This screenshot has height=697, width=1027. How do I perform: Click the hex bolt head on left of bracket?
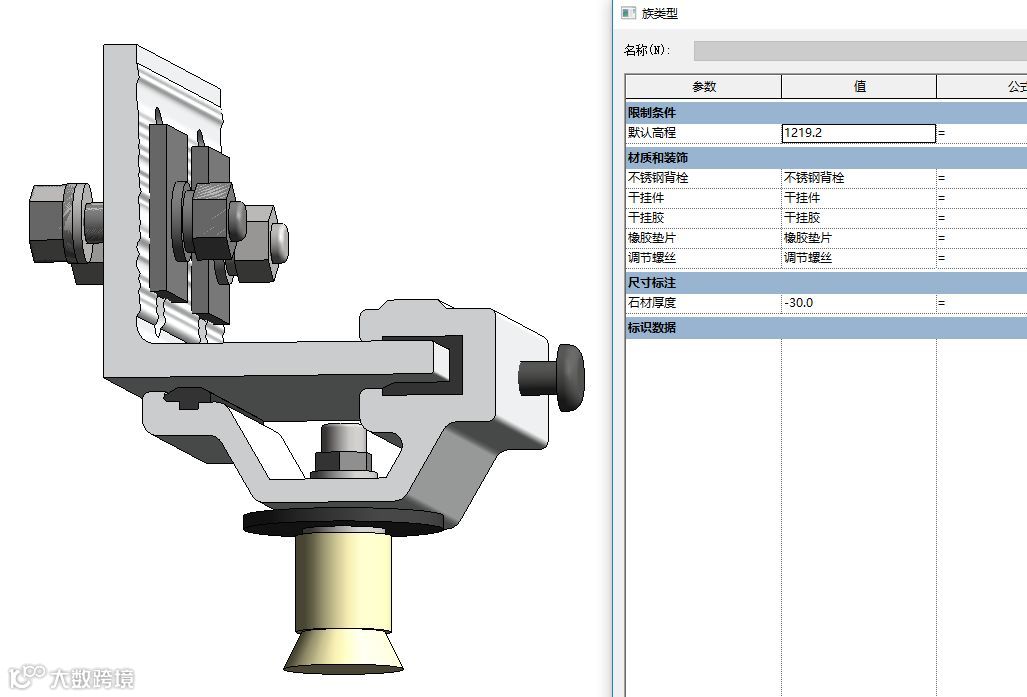point(47,223)
